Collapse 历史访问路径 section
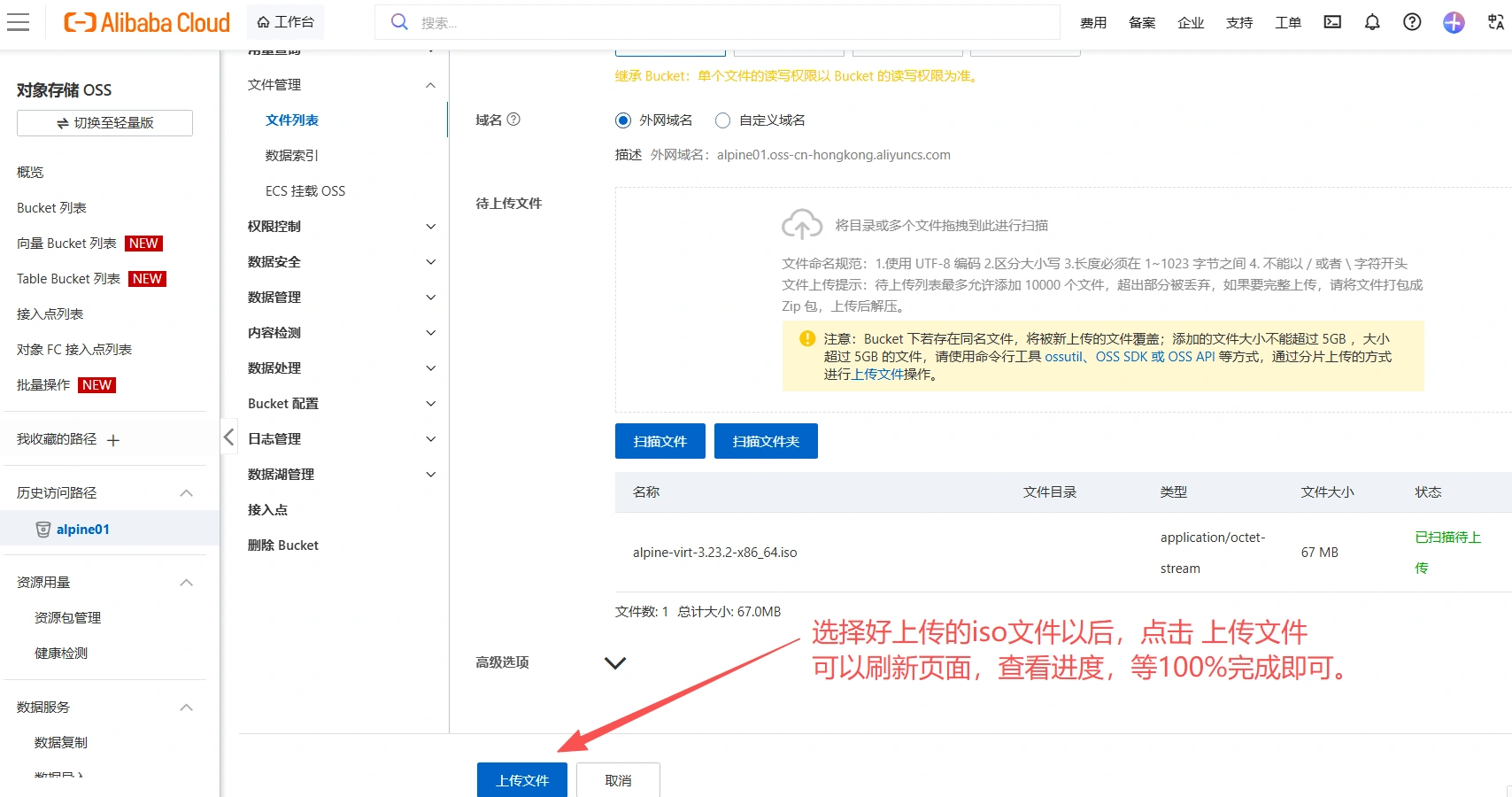Screen dimensions: 1512x797 tap(186, 493)
